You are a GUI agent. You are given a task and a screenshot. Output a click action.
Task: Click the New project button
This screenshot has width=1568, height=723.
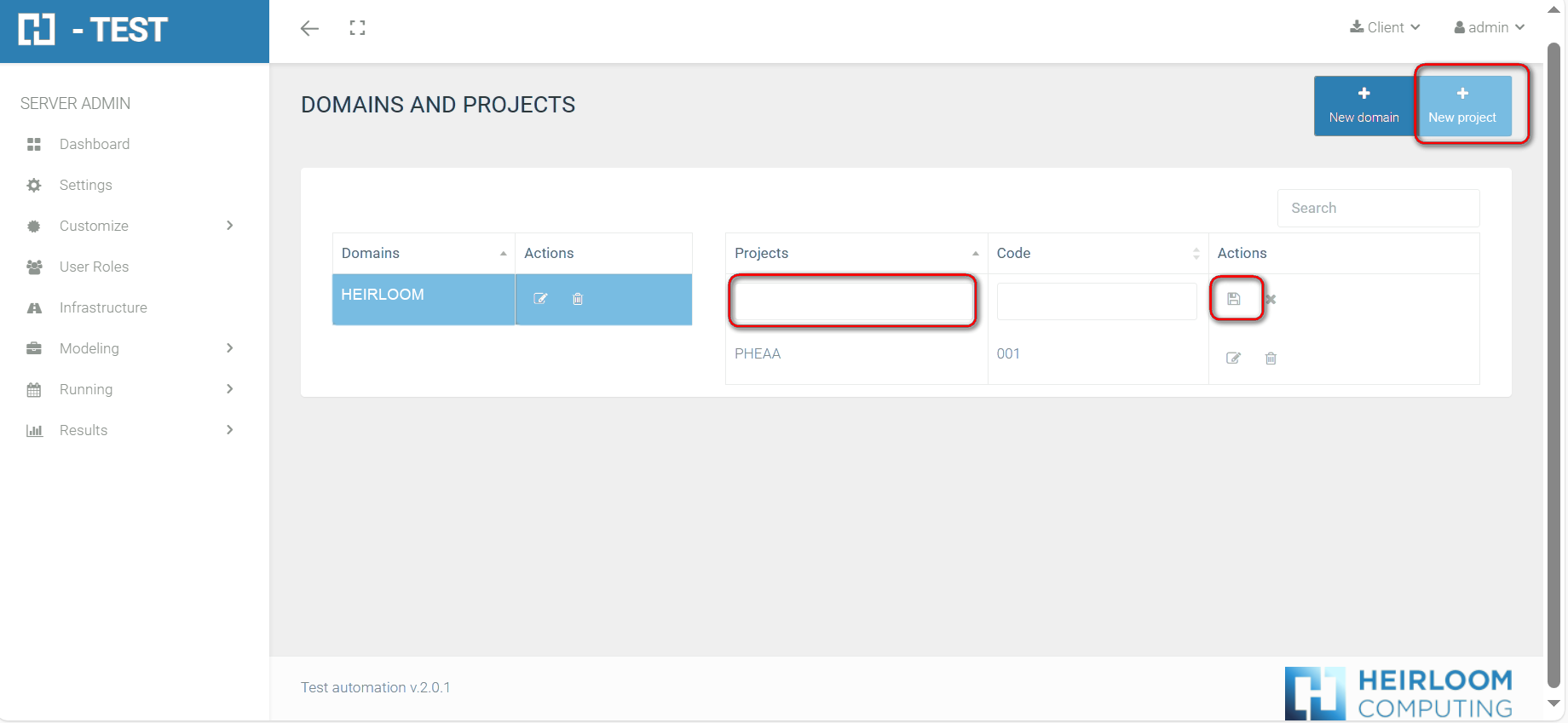1462,106
